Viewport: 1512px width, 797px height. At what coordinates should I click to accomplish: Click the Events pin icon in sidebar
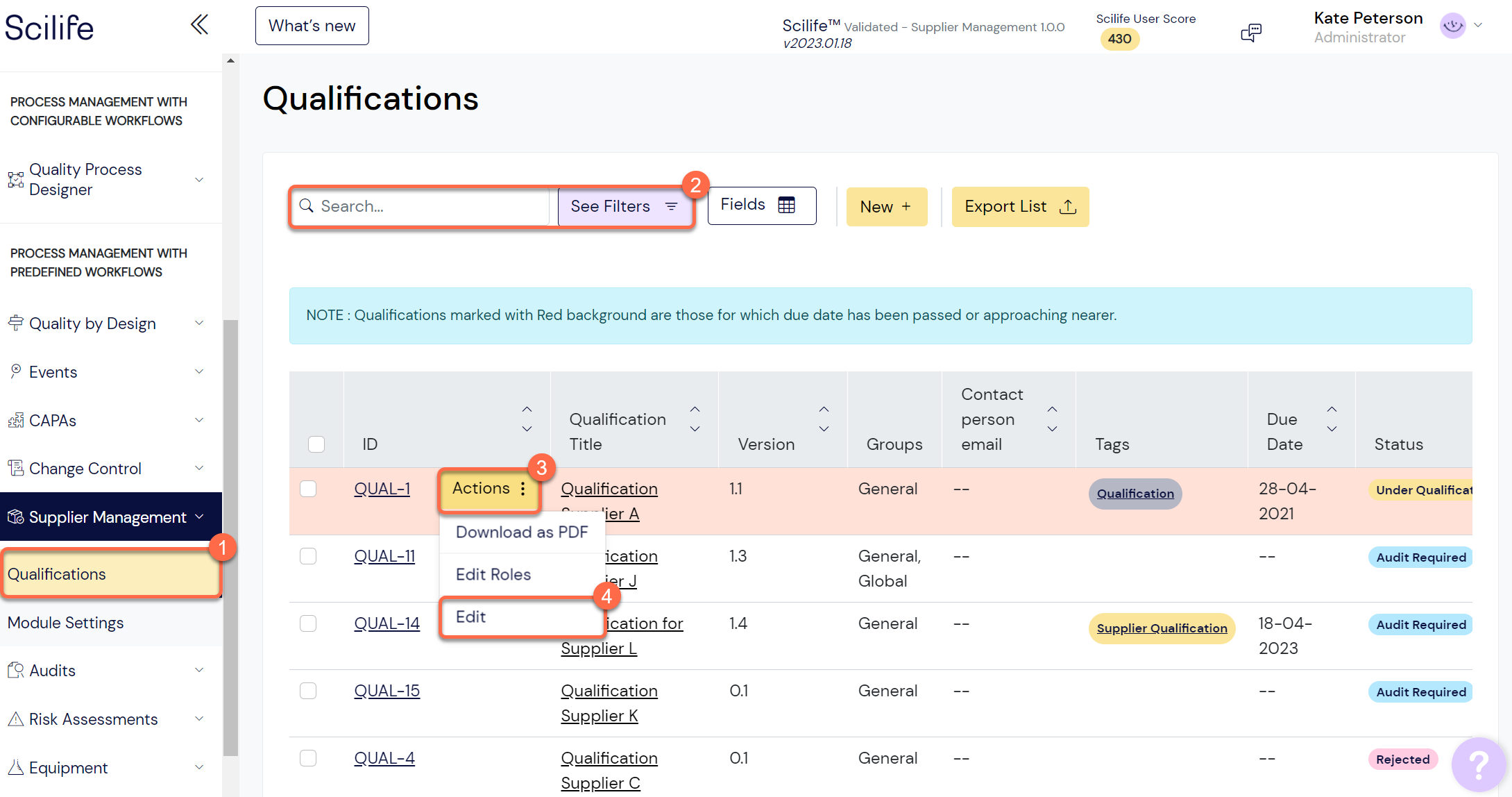(15, 371)
